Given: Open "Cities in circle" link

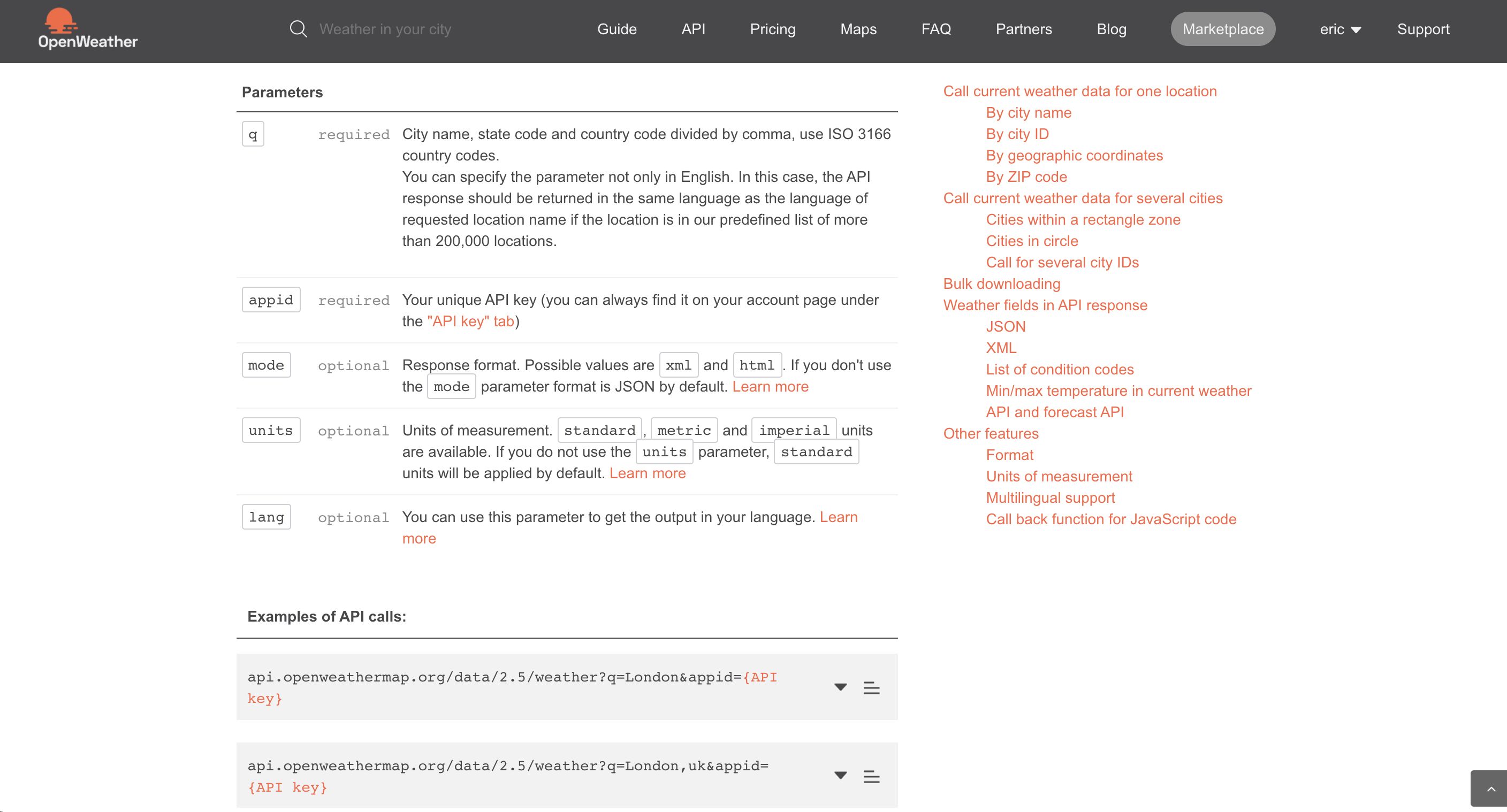Looking at the screenshot, I should 1031,241.
